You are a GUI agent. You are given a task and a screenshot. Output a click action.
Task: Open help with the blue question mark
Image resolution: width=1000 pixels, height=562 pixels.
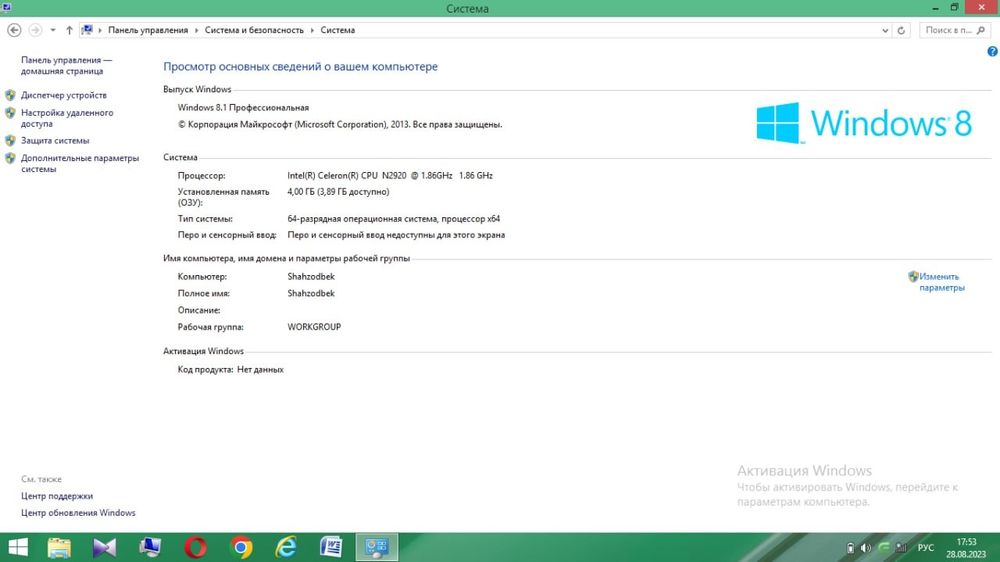tap(992, 51)
